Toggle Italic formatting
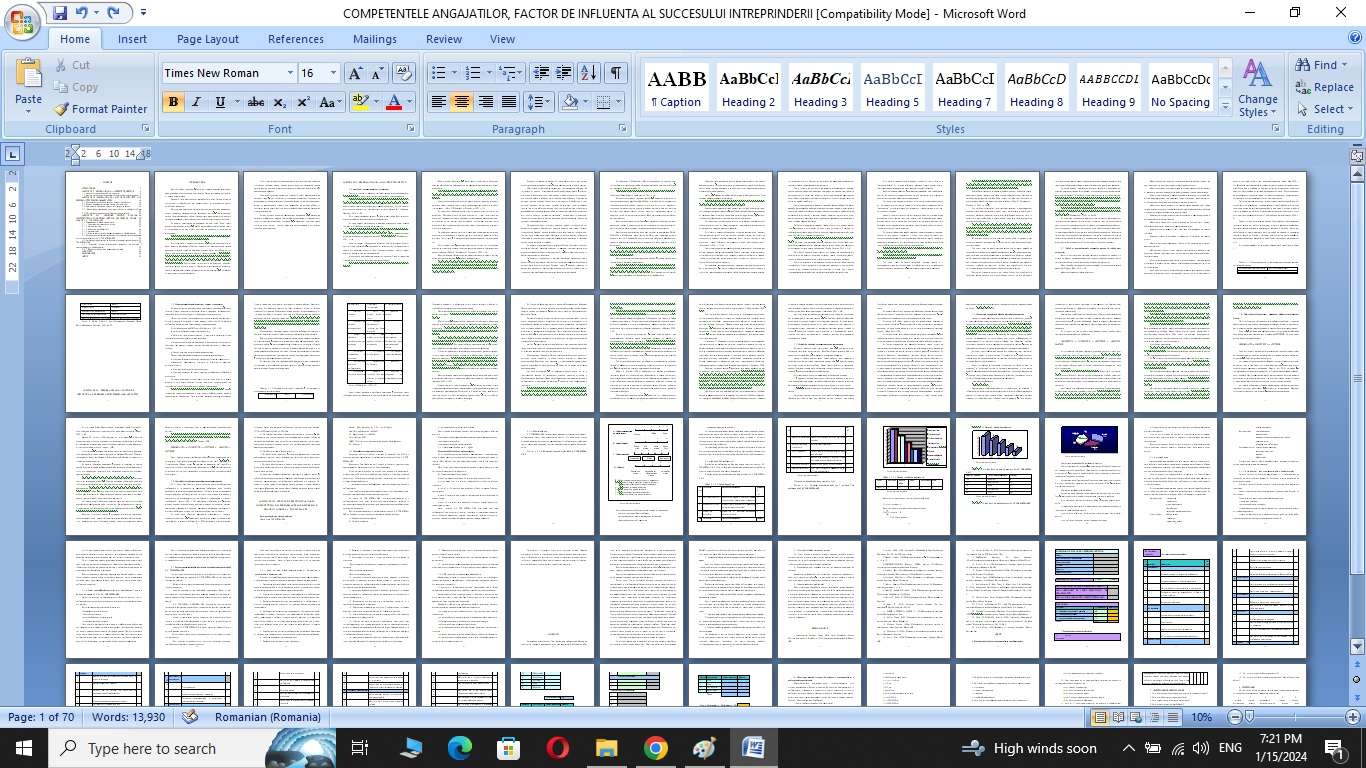Image resolution: width=1366 pixels, height=768 pixels. (x=197, y=102)
